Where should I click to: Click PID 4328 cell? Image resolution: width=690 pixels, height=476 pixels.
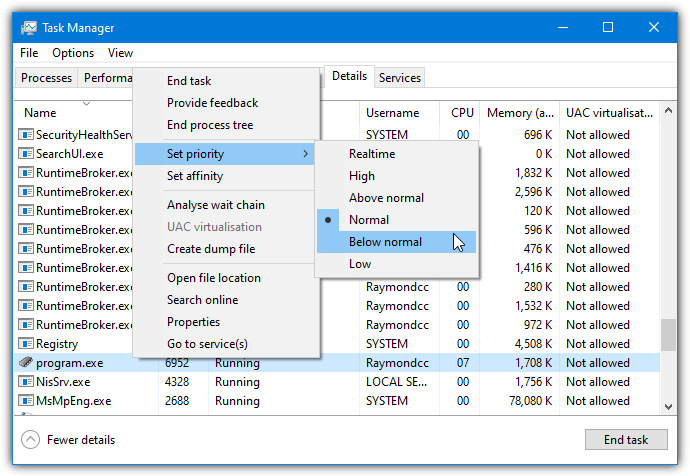(x=176, y=382)
